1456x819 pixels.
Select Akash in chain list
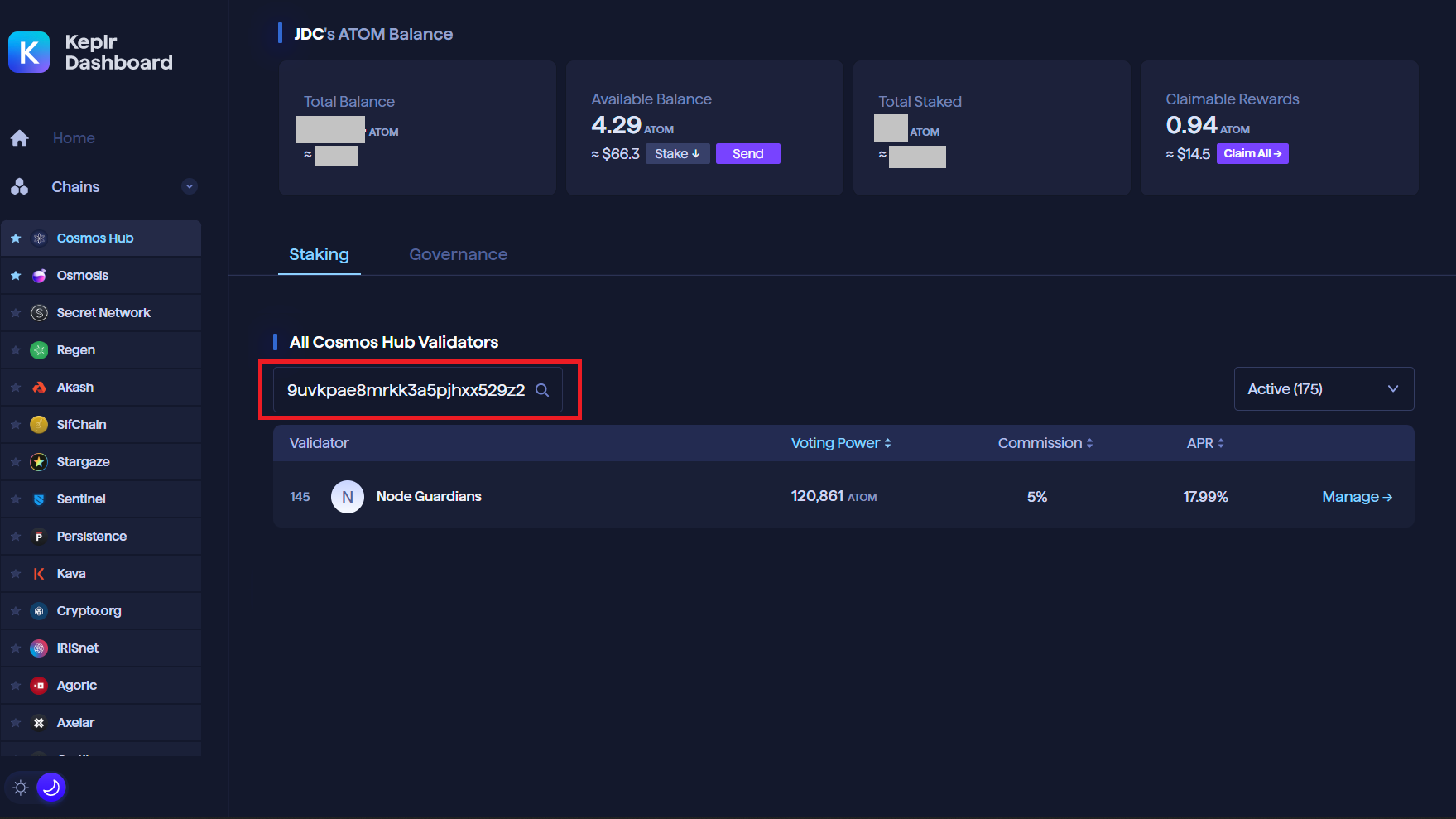pos(100,388)
